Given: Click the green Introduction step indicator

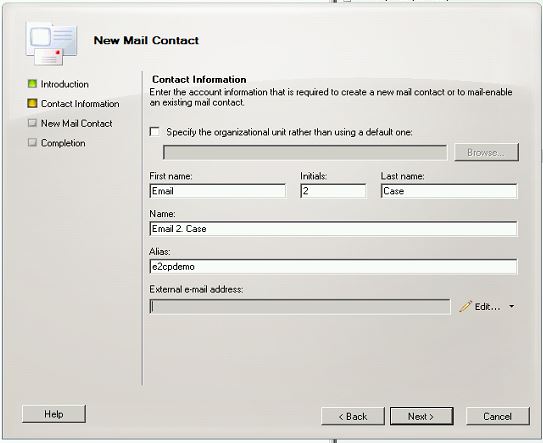Looking at the screenshot, I should click(32, 84).
